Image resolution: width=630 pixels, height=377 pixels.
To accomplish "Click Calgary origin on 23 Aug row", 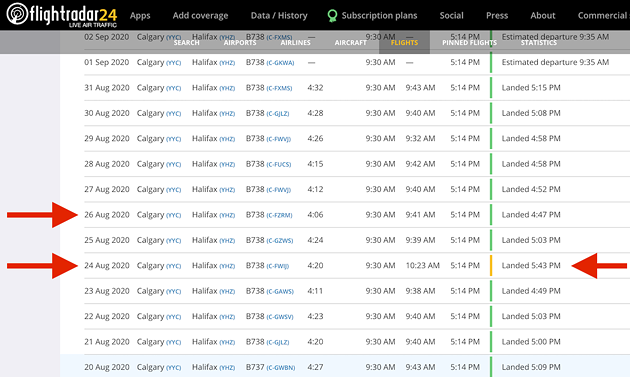I will pyautogui.click(x=150, y=291).
